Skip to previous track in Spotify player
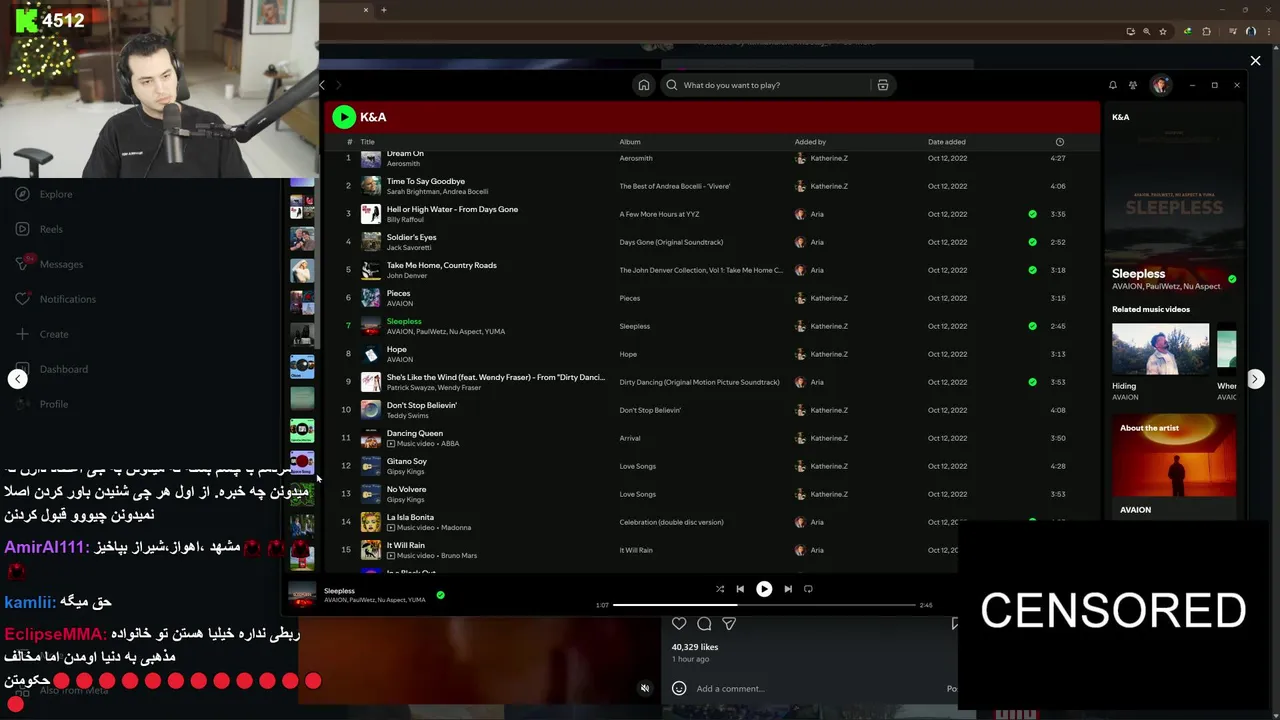The width and height of the screenshot is (1280, 720). pos(740,589)
